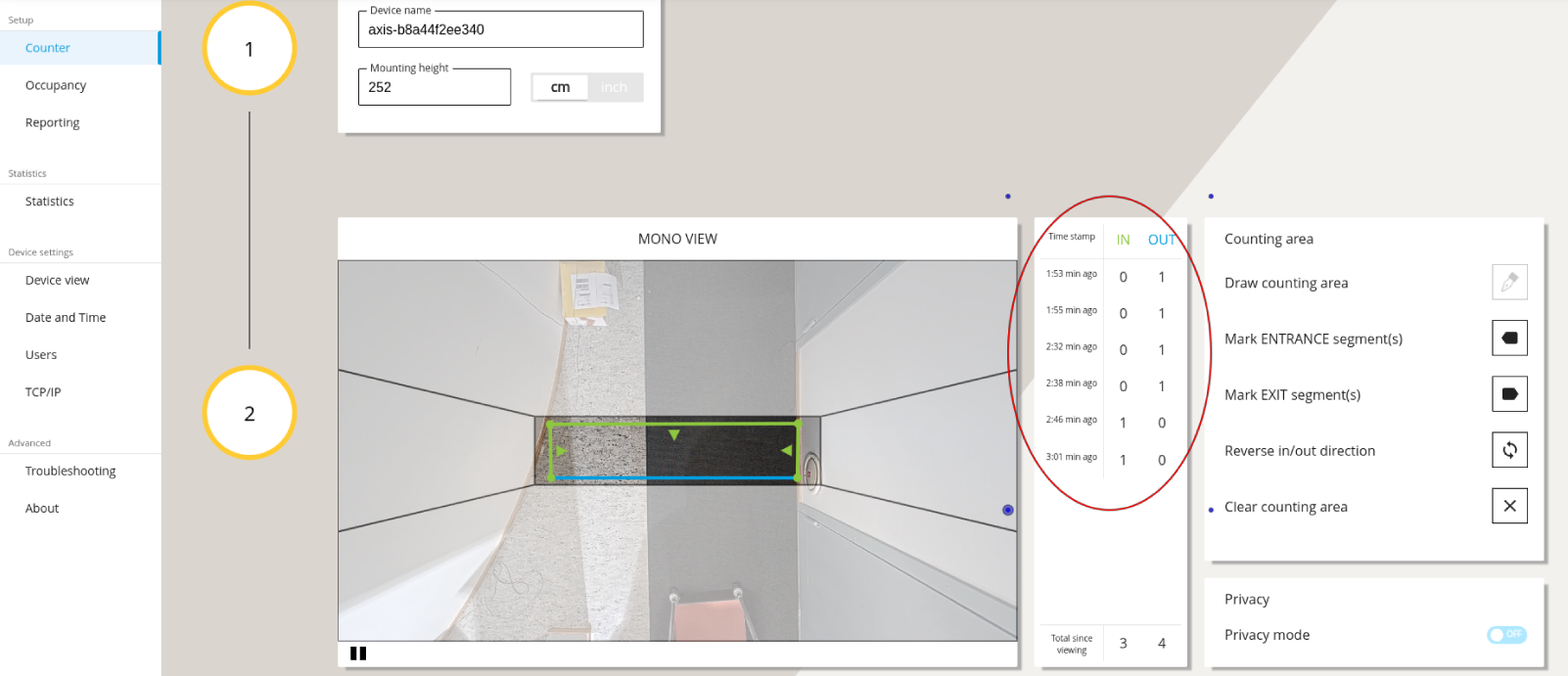
Task: Click the camera mono view image
Action: tap(677, 450)
